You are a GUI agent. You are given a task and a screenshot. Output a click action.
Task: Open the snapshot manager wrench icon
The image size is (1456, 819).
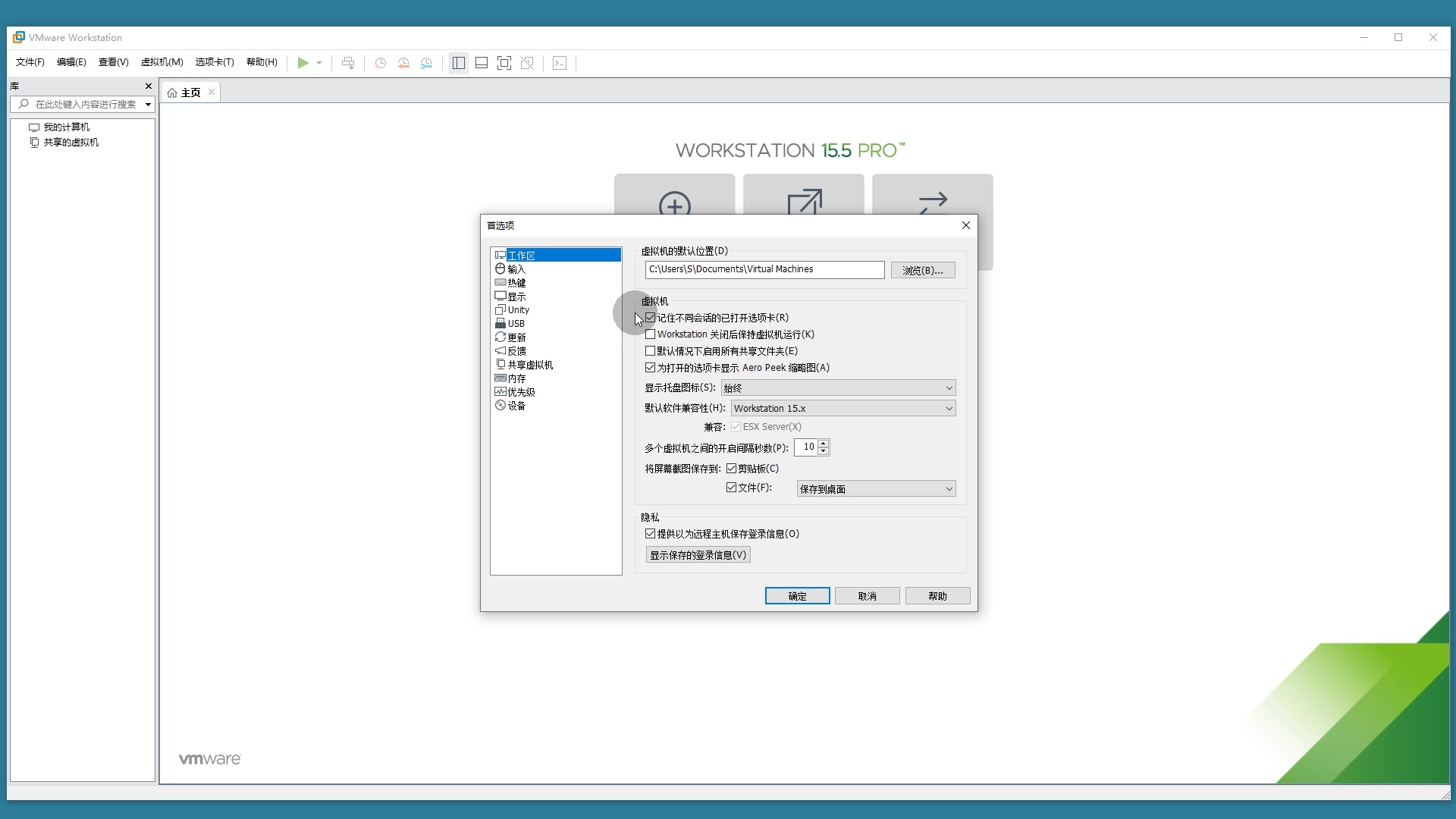click(426, 63)
